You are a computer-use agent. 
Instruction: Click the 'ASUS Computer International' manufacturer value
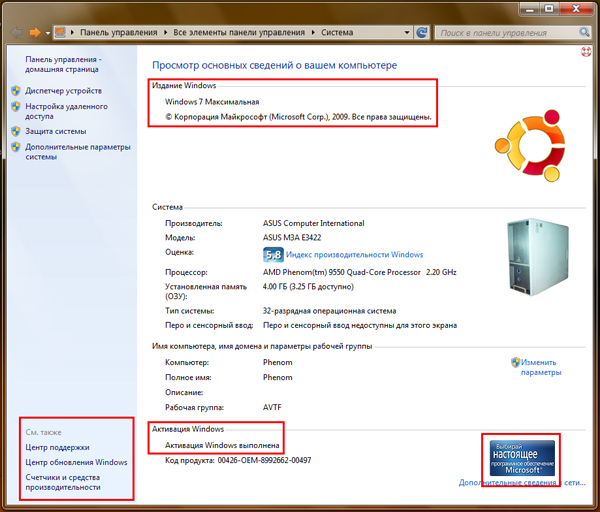click(x=313, y=223)
